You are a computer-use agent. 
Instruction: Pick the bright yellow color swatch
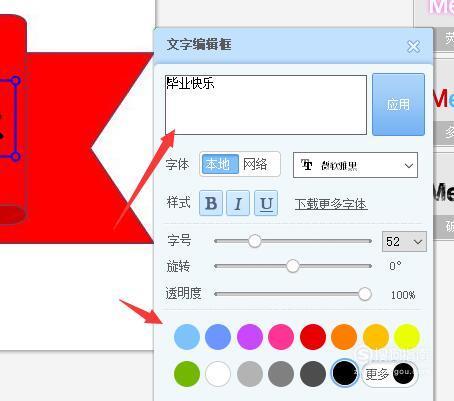[x=407, y=337]
